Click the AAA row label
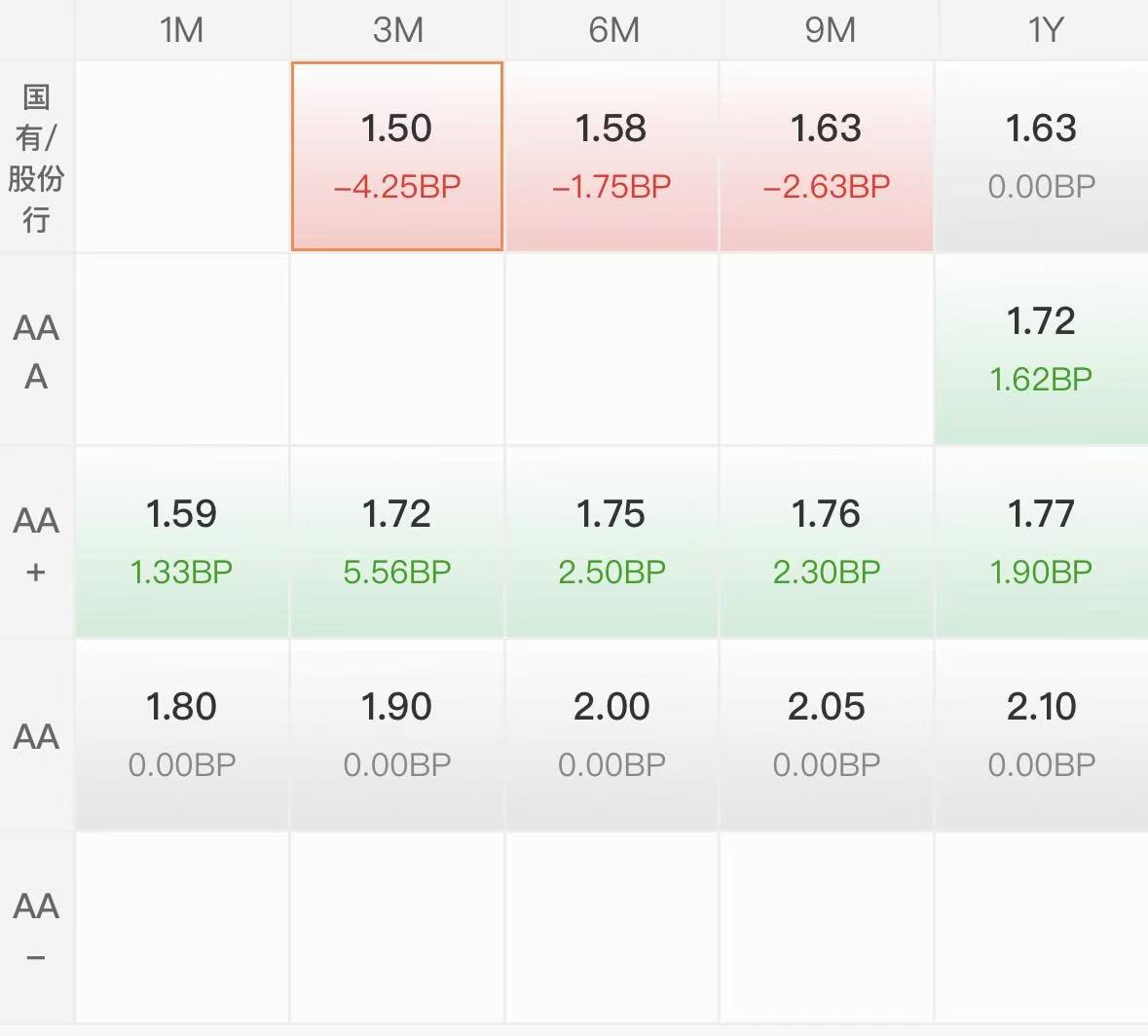 coord(36,351)
